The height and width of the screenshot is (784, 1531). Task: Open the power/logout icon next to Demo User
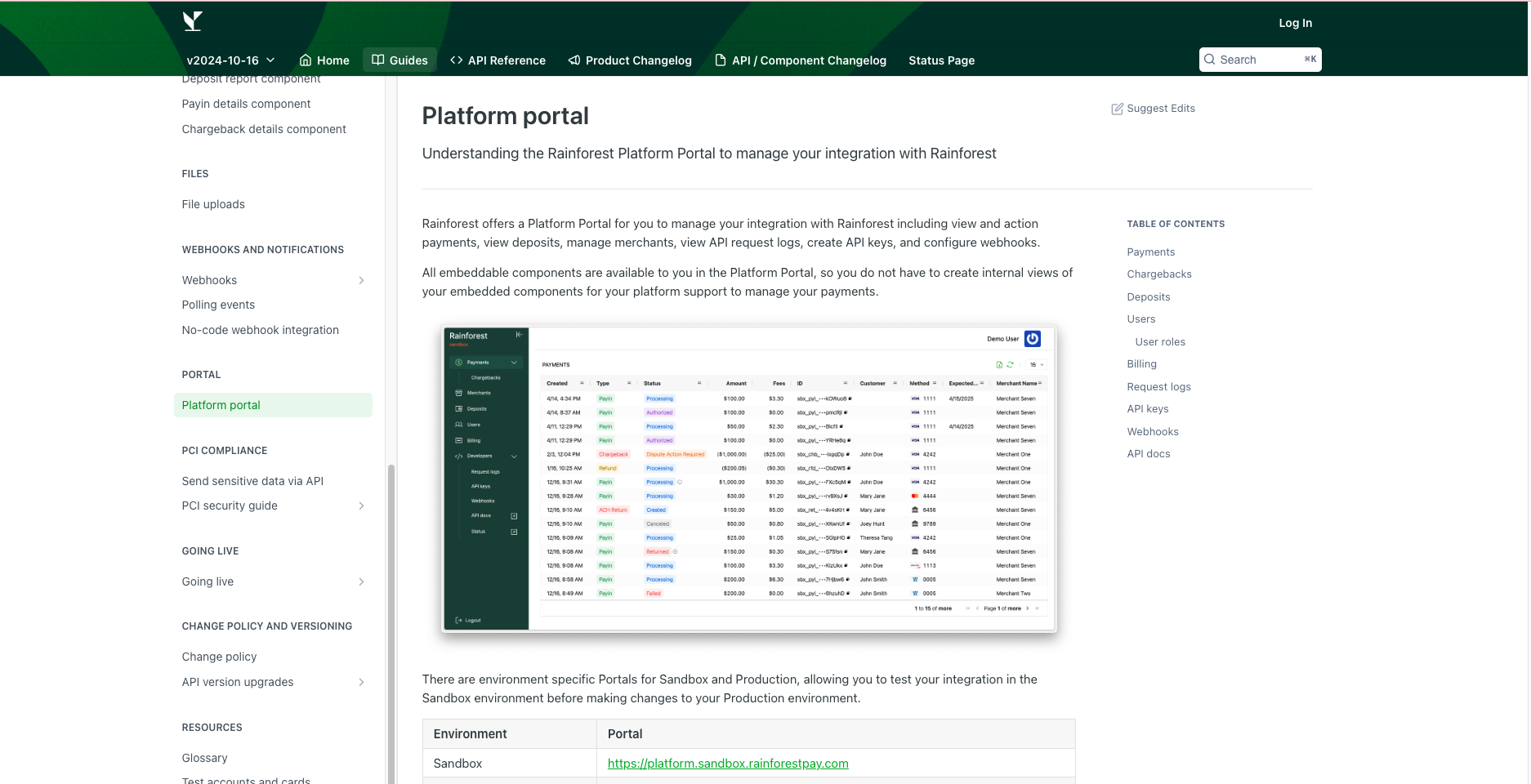[1033, 339]
